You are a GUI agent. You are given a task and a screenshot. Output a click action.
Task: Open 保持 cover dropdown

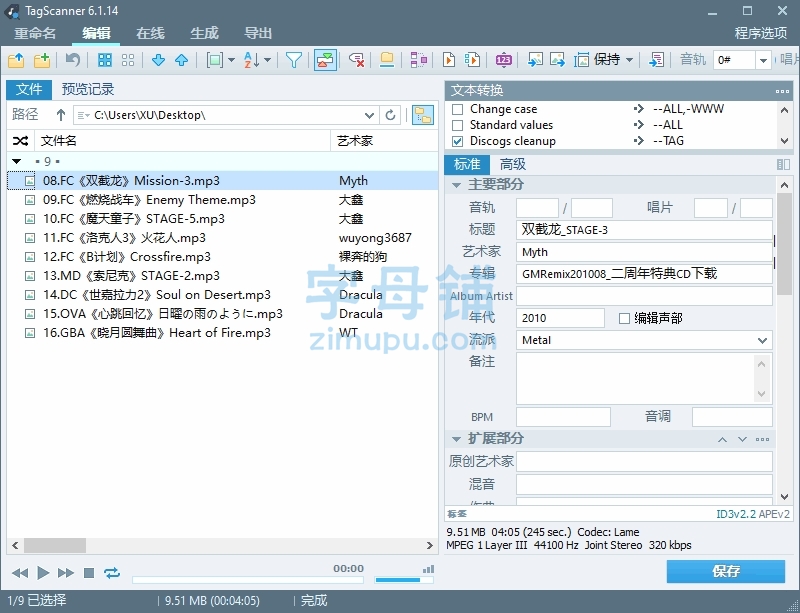(630, 60)
